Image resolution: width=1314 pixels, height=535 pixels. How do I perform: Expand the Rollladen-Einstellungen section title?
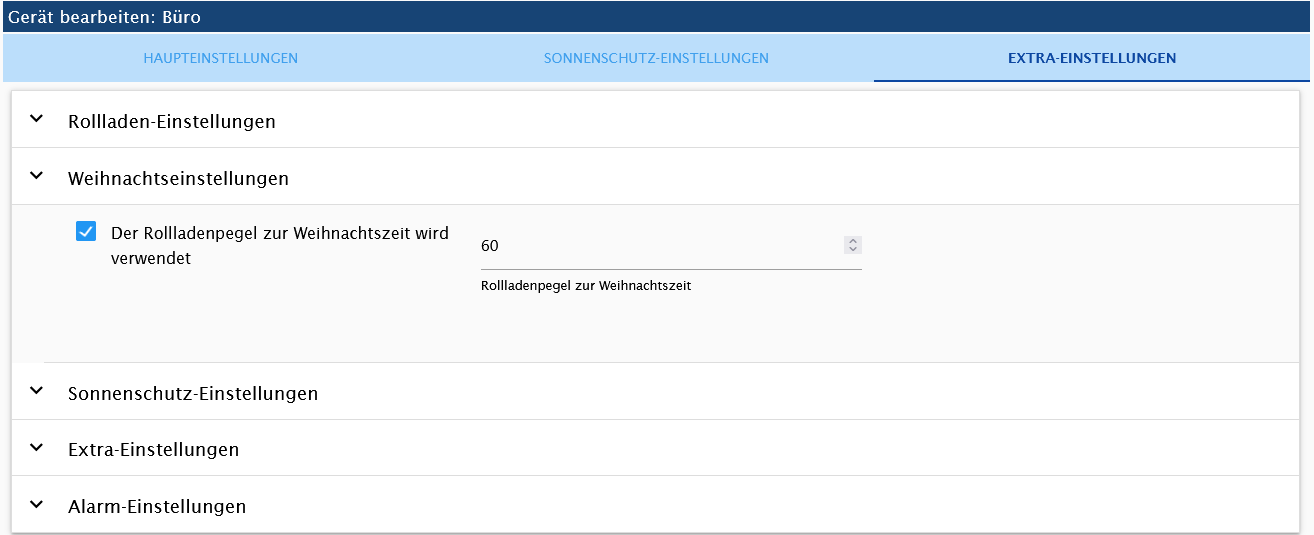click(172, 122)
